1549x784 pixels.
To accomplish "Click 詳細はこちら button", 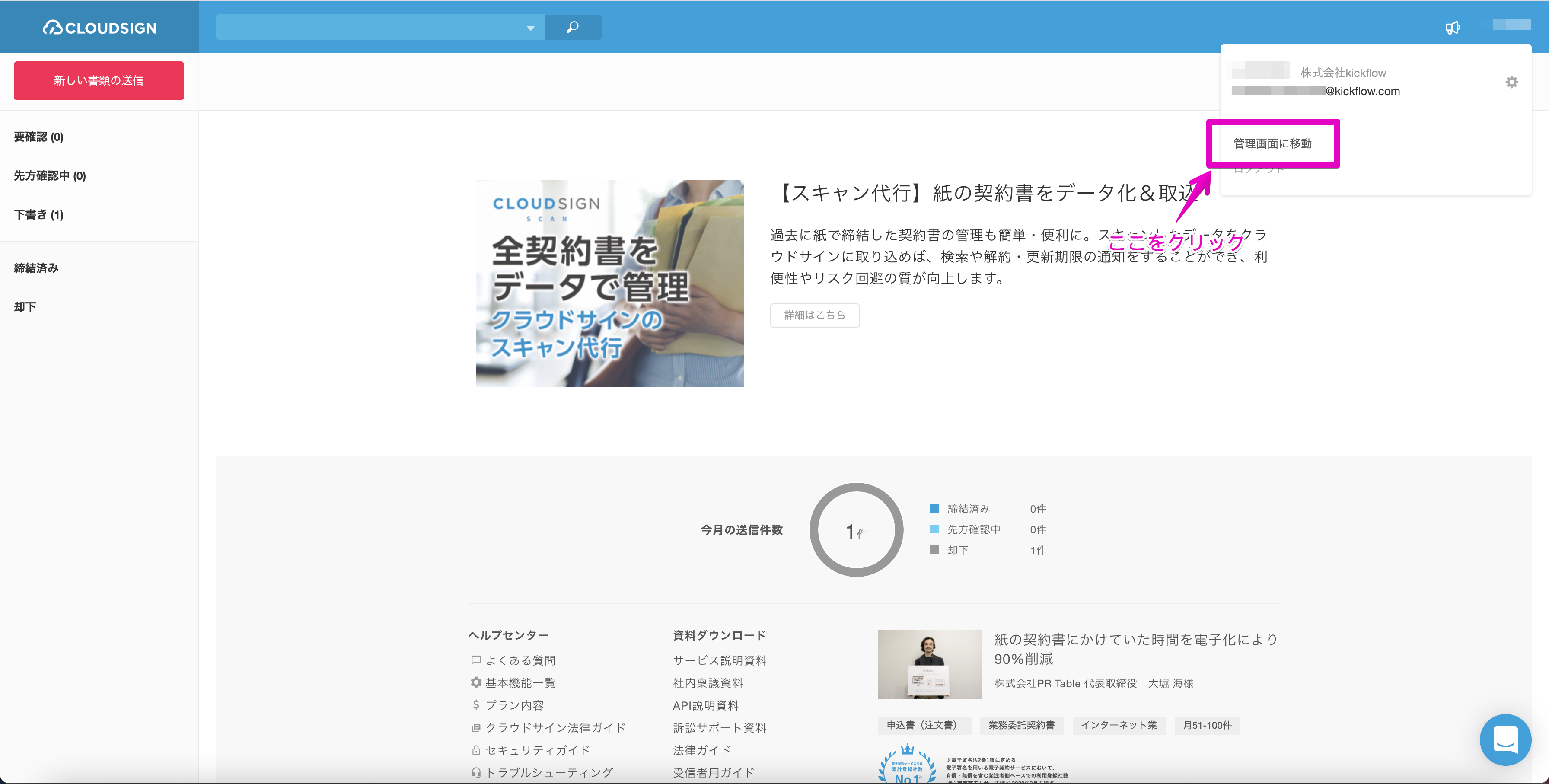I will 815,315.
